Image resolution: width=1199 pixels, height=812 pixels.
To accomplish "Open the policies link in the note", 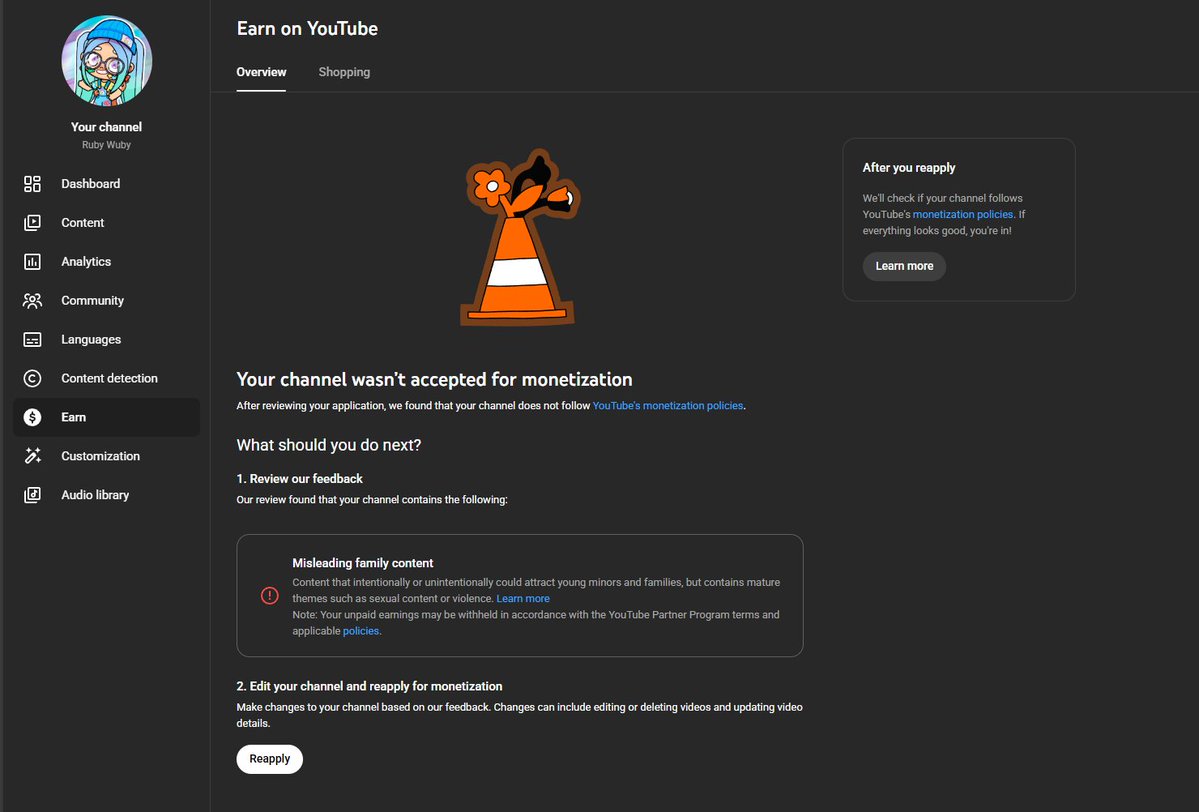I will point(361,632).
